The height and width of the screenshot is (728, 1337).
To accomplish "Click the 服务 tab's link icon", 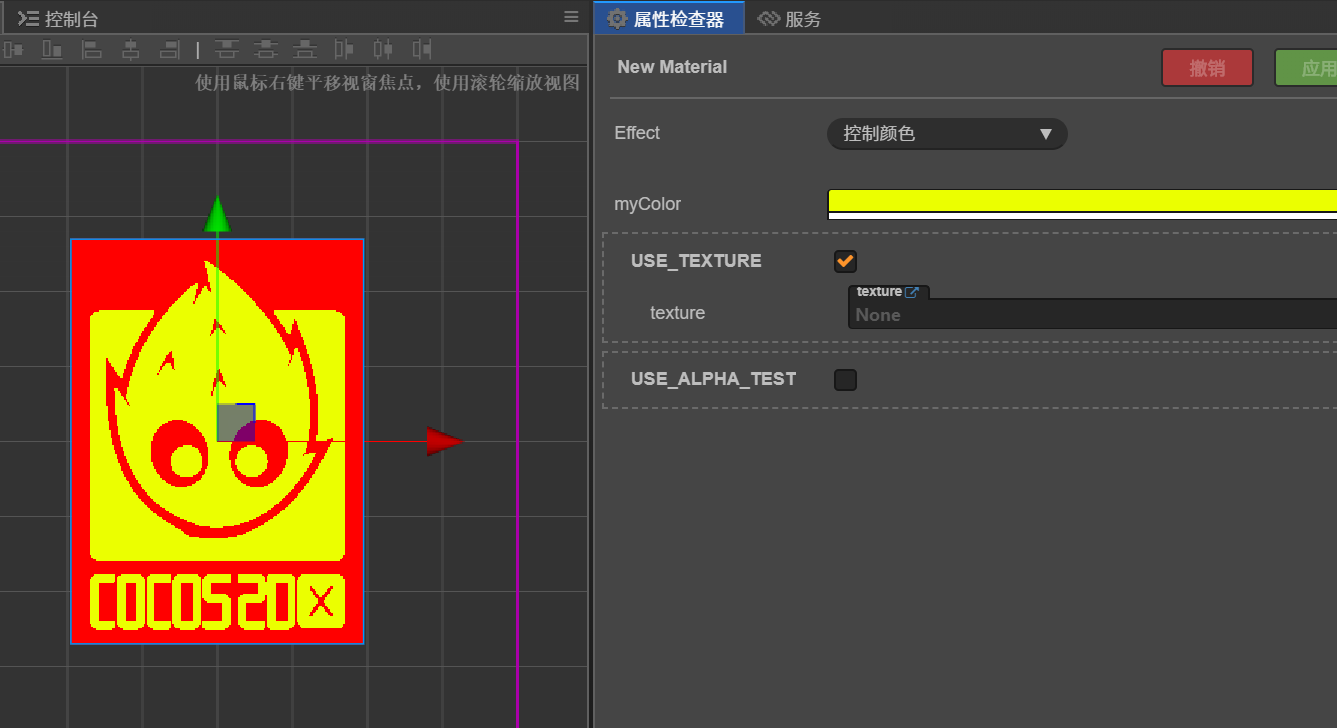I will coord(768,18).
